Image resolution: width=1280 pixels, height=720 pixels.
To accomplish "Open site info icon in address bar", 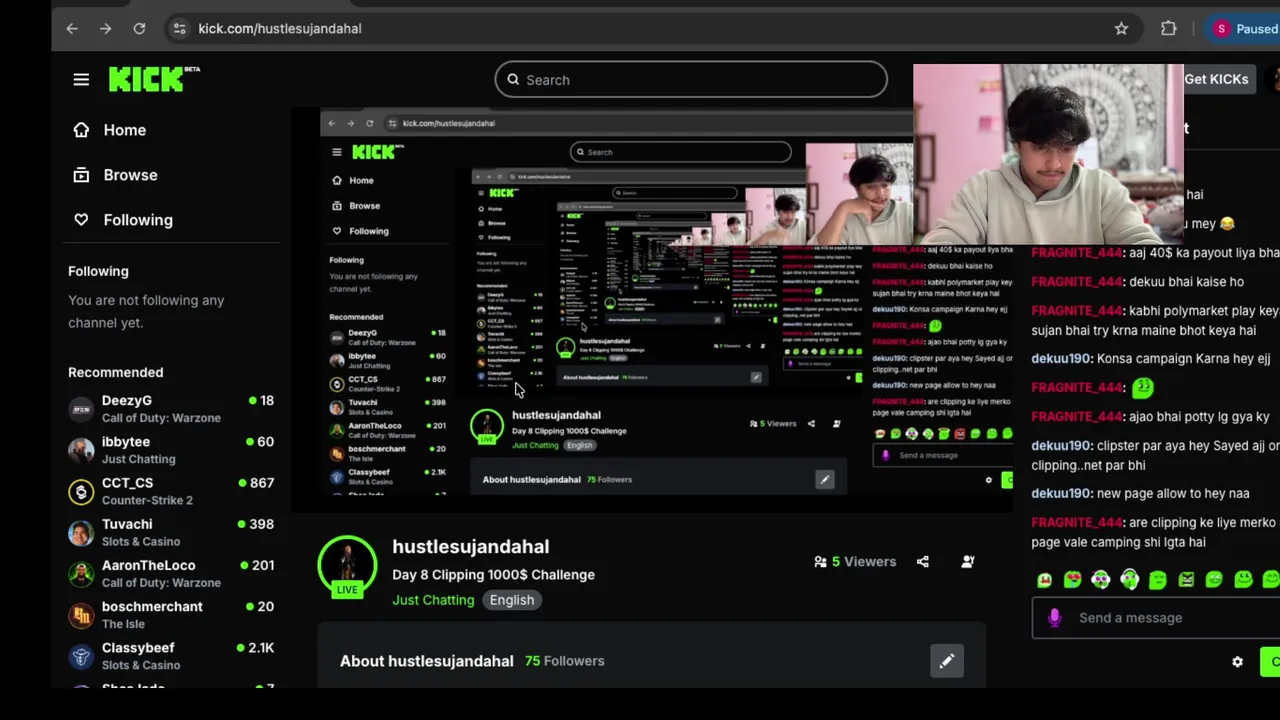I will [x=179, y=29].
